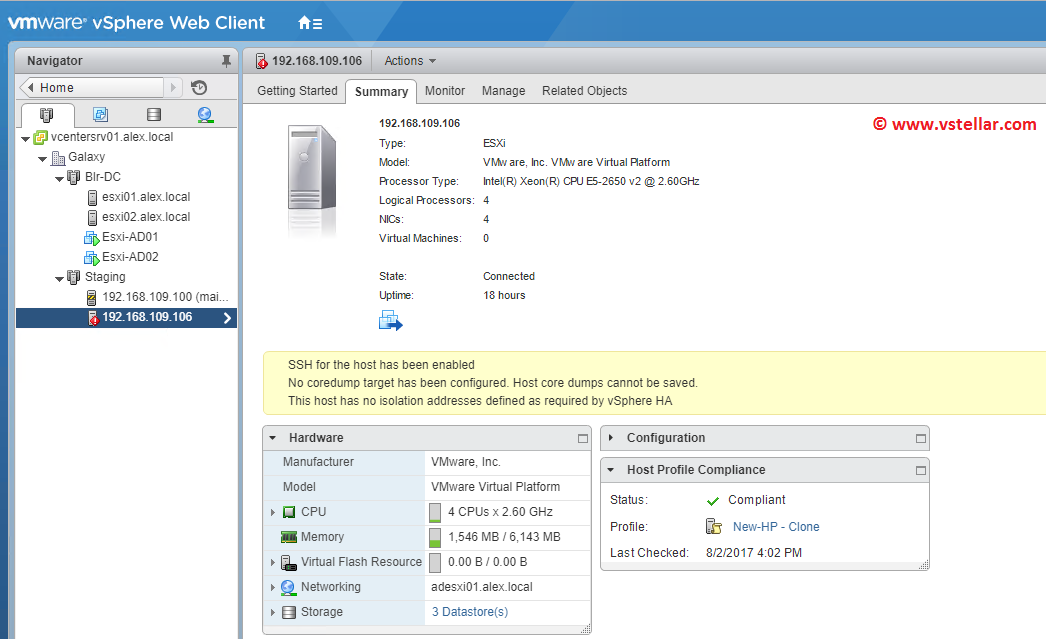Minimize the Host Profile Compliance panel

(x=921, y=470)
